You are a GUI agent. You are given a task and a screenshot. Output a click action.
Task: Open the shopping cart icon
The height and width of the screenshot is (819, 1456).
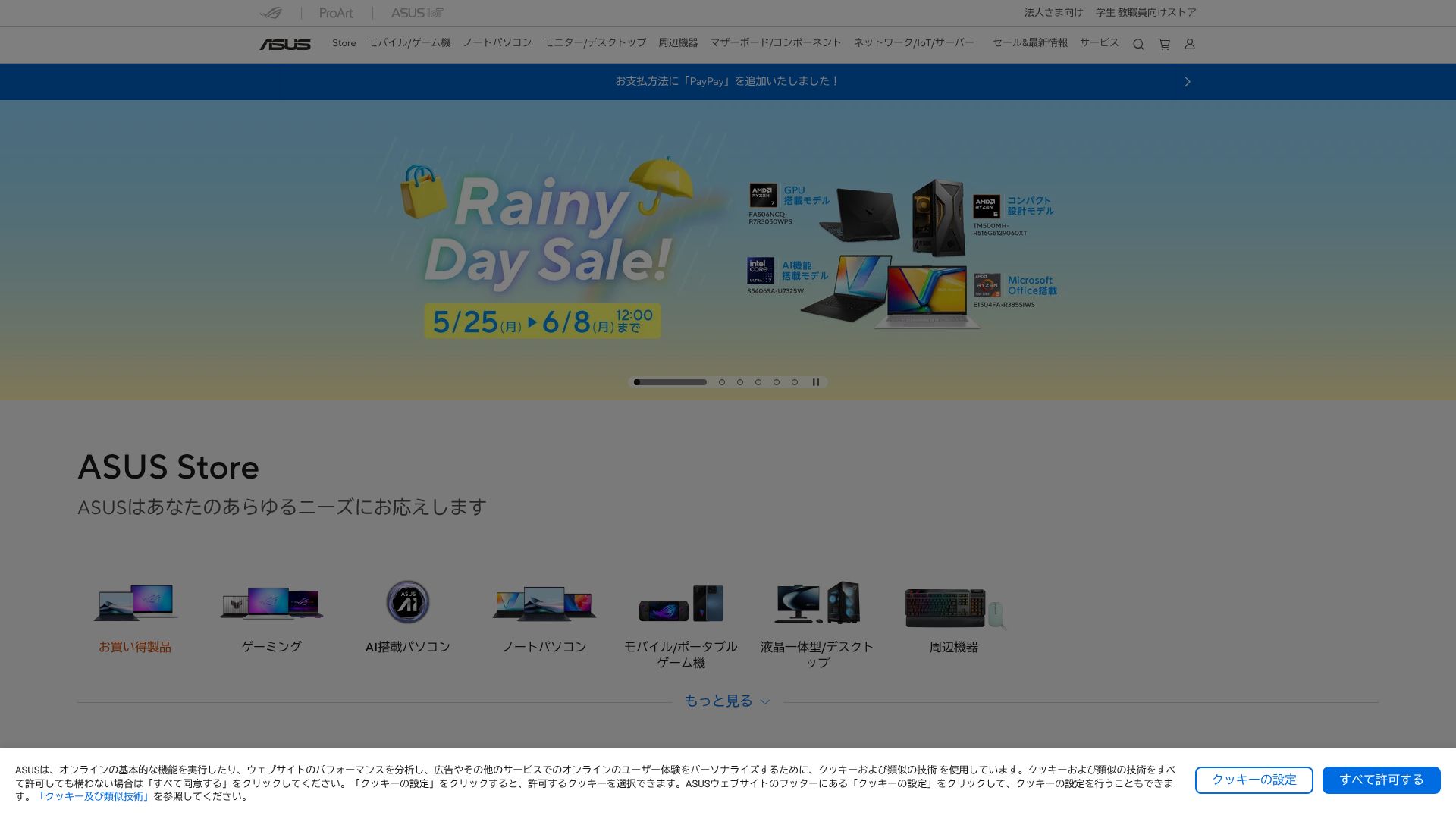(1164, 45)
